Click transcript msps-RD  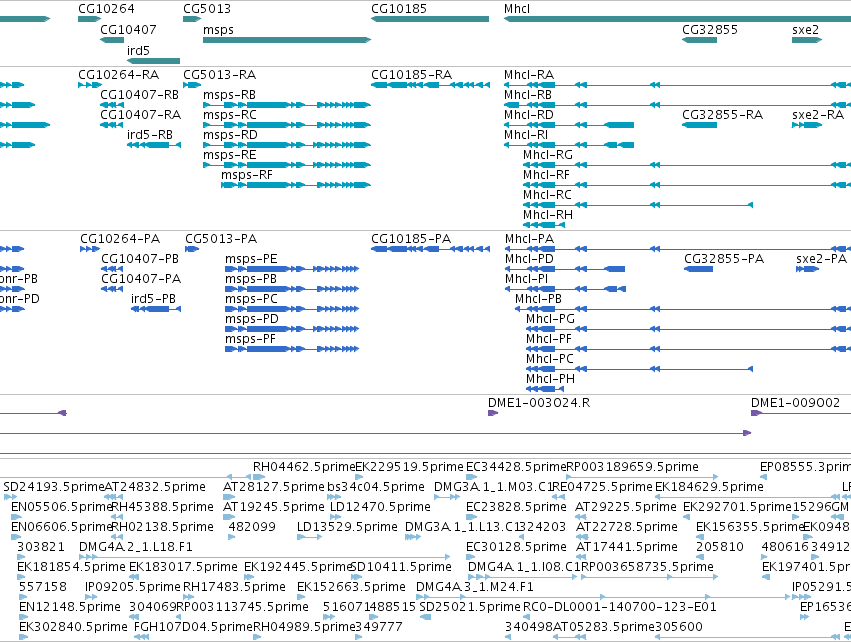287,145
